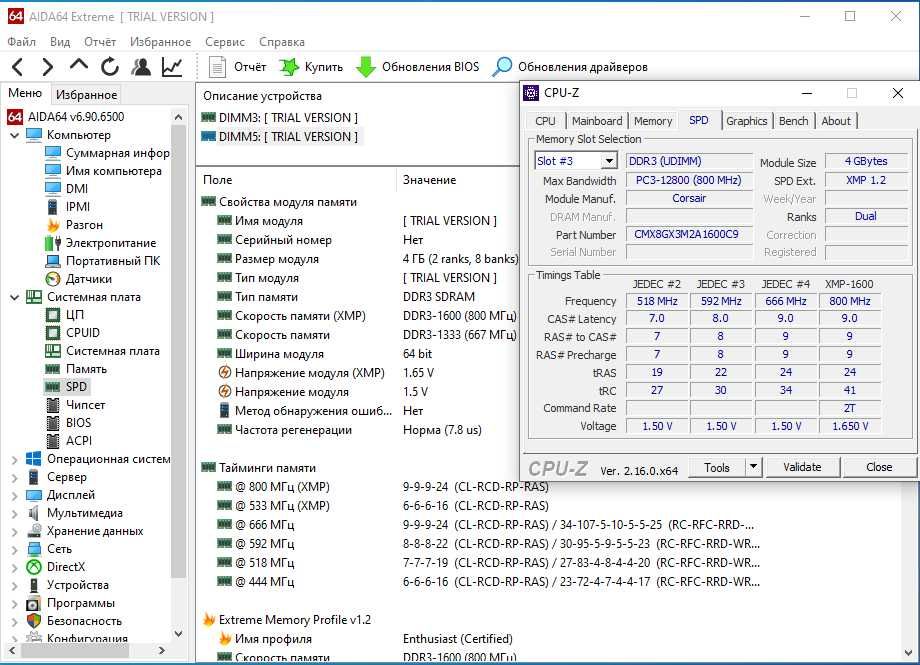Click the Отчёт report toolbar button
920x665 pixels.
point(238,67)
